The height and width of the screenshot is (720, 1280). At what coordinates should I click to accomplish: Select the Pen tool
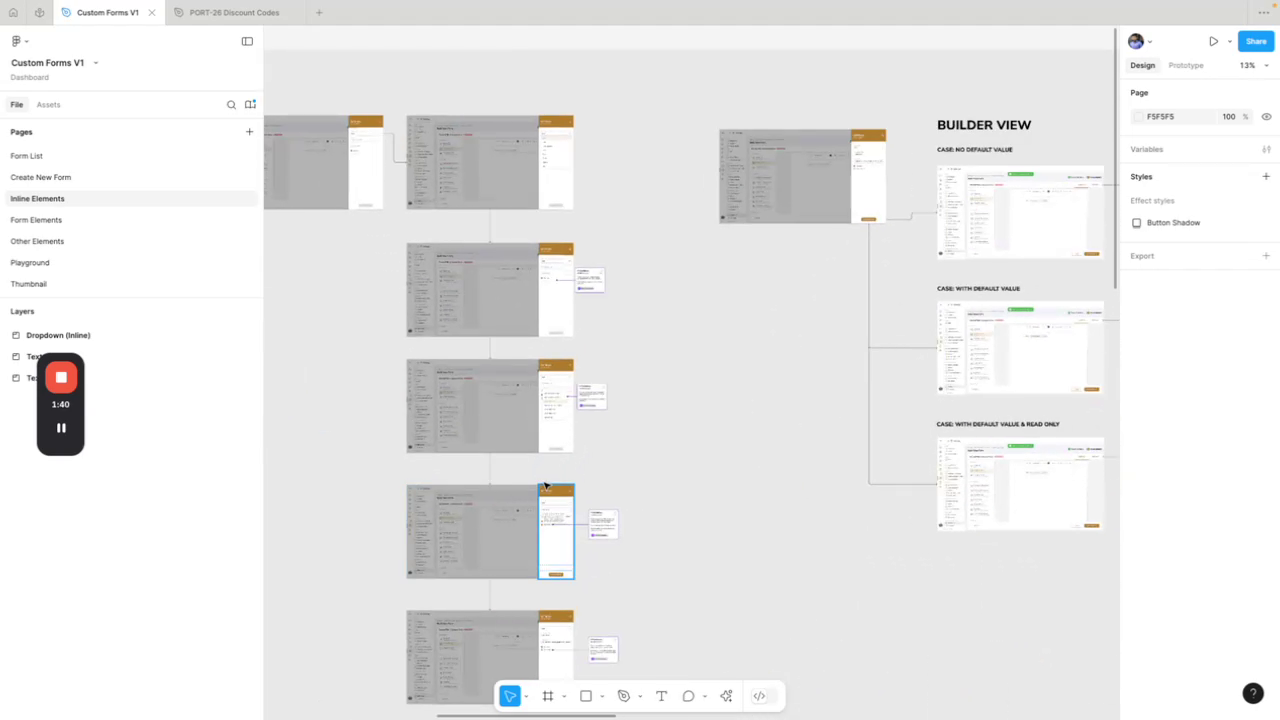tap(624, 696)
